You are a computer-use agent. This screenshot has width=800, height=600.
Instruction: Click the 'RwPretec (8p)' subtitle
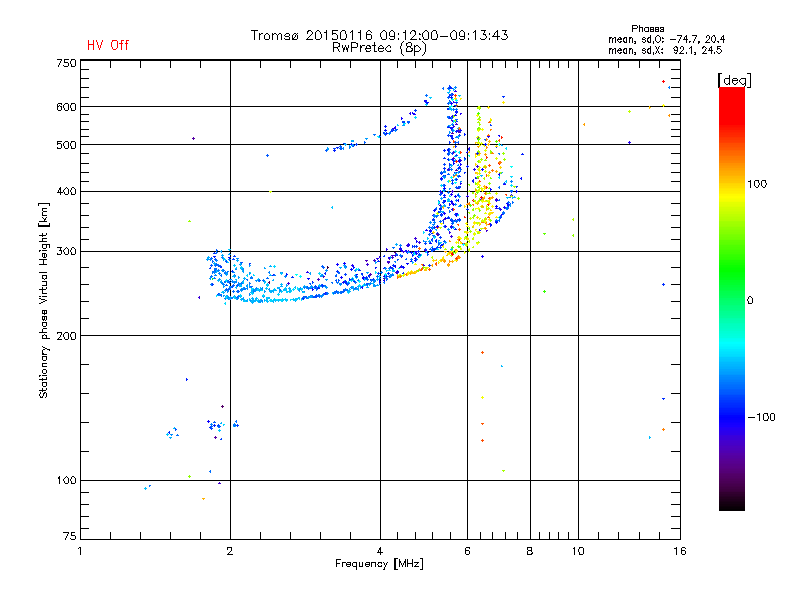[379, 48]
